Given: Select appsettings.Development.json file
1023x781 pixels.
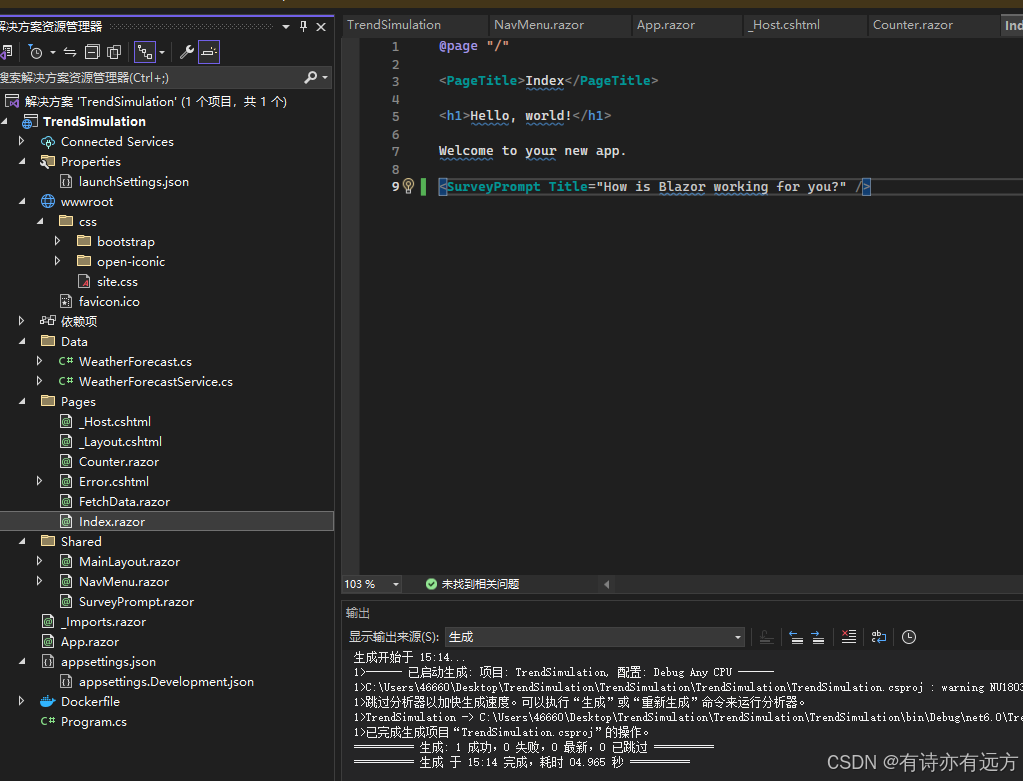Looking at the screenshot, I should point(166,681).
